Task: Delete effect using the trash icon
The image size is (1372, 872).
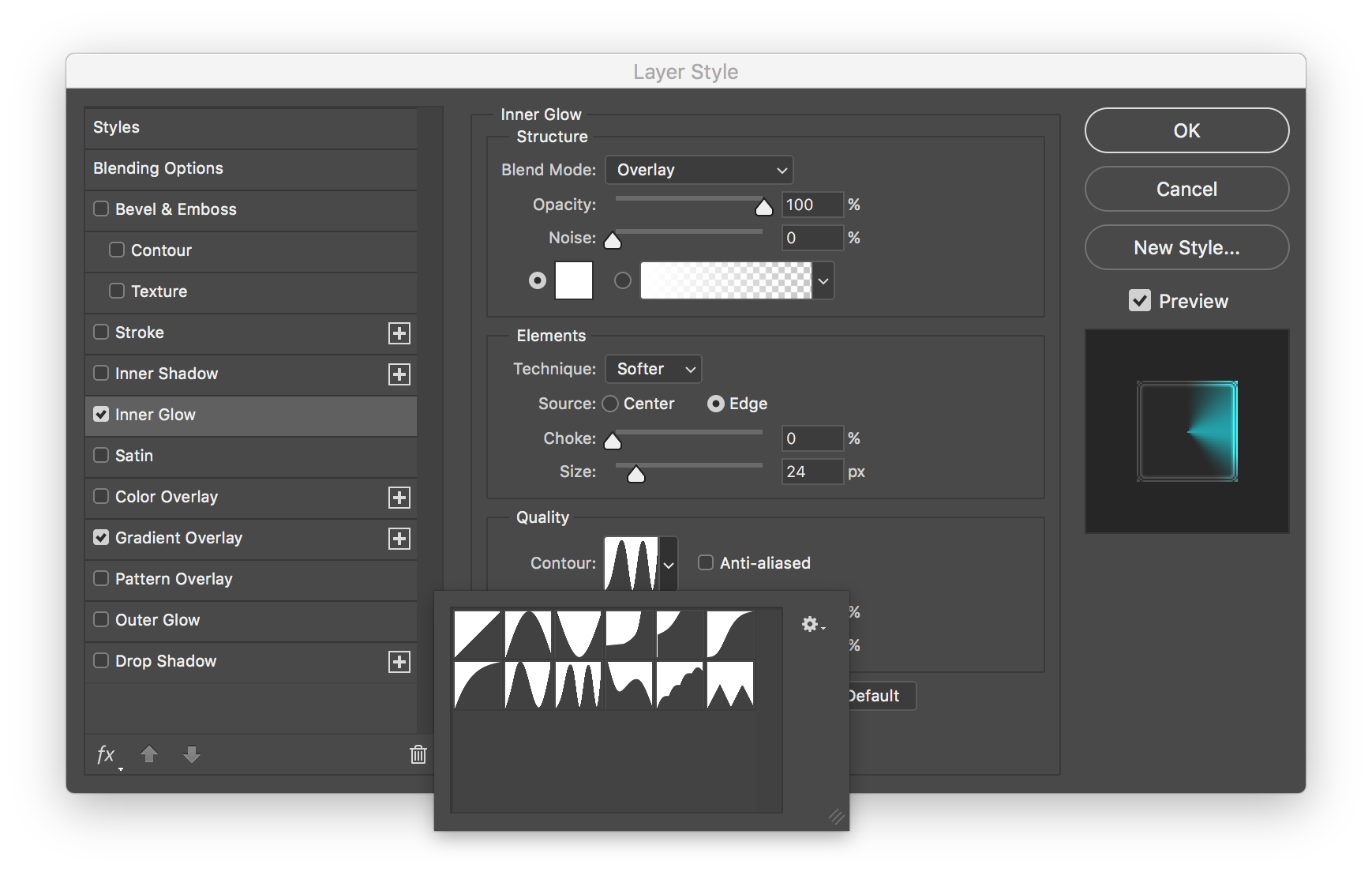Action: pyautogui.click(x=418, y=755)
